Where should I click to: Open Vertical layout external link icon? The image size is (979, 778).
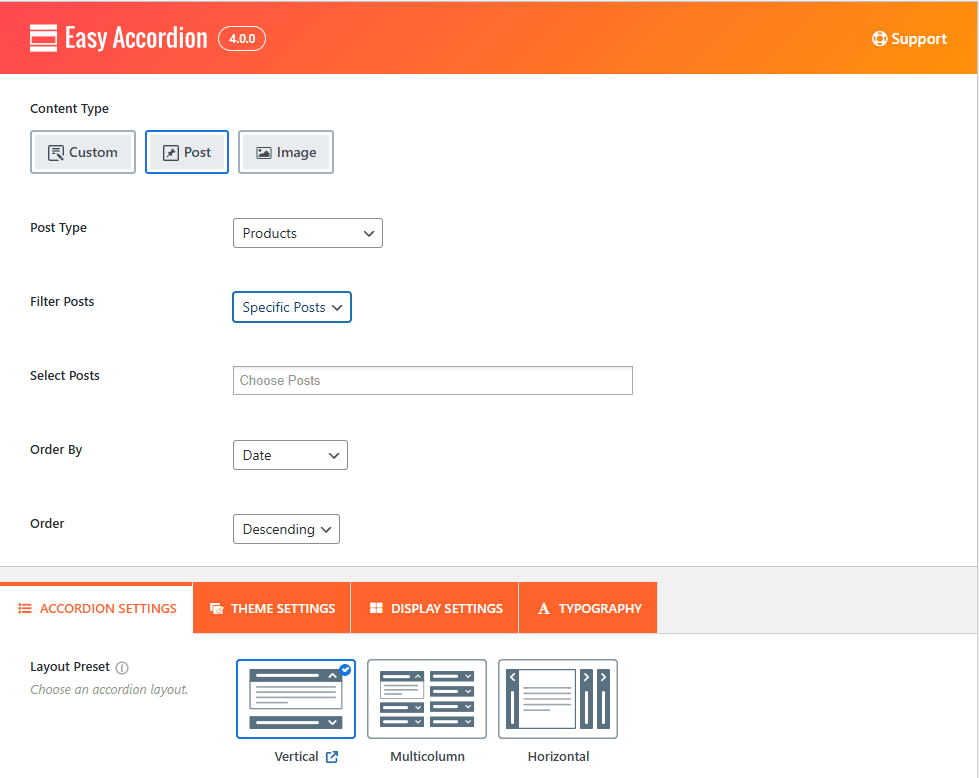click(x=332, y=757)
